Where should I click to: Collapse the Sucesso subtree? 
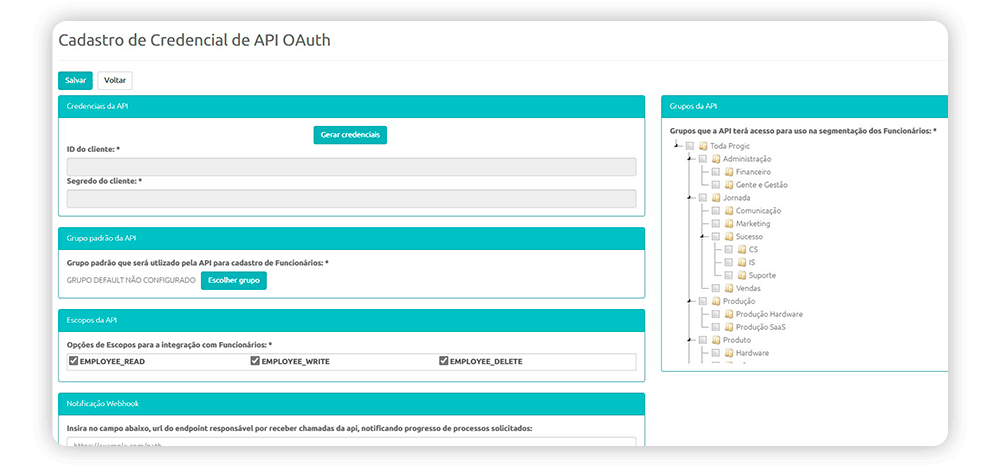[x=702, y=237]
